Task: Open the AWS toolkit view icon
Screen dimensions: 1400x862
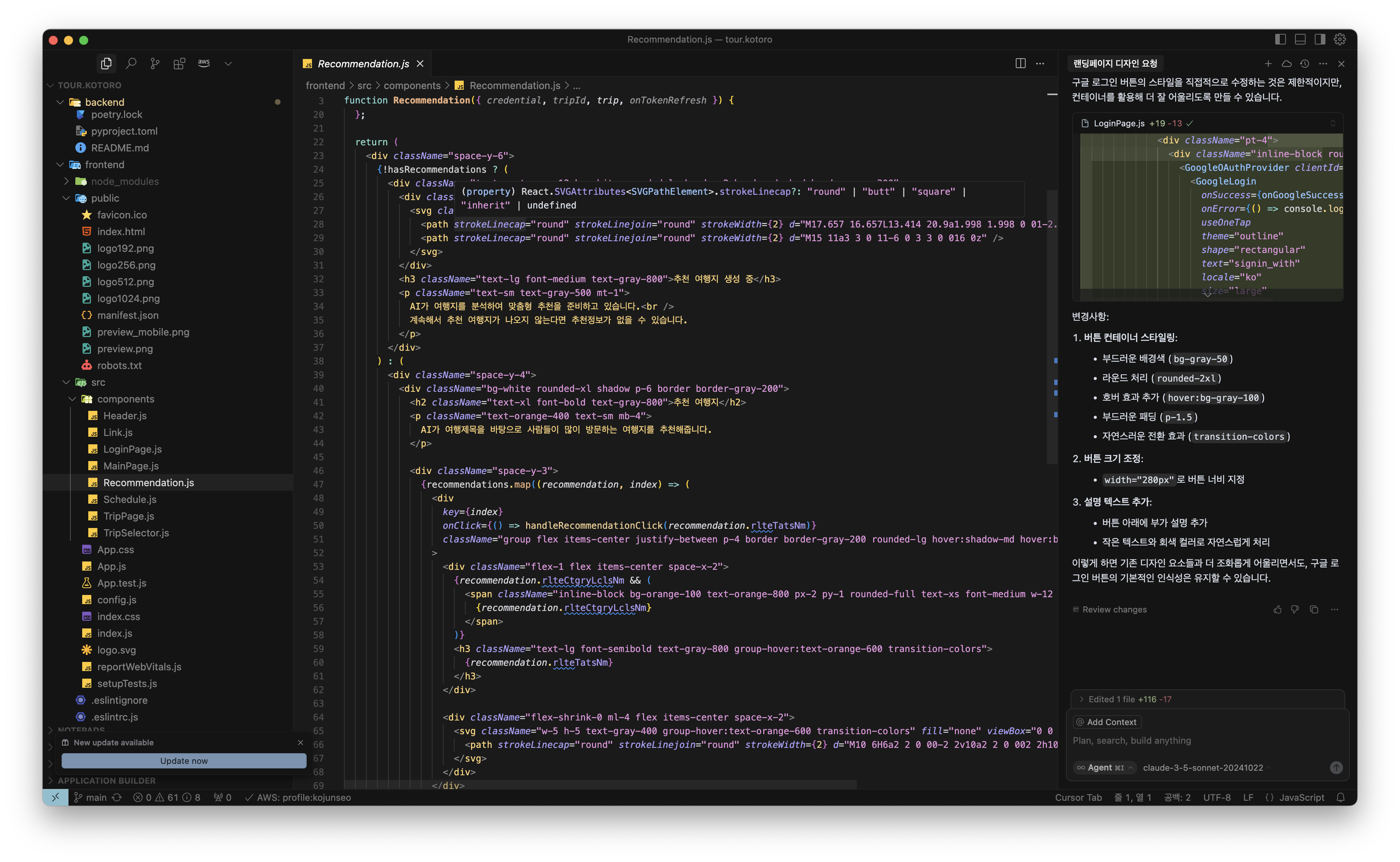Action: [204, 63]
